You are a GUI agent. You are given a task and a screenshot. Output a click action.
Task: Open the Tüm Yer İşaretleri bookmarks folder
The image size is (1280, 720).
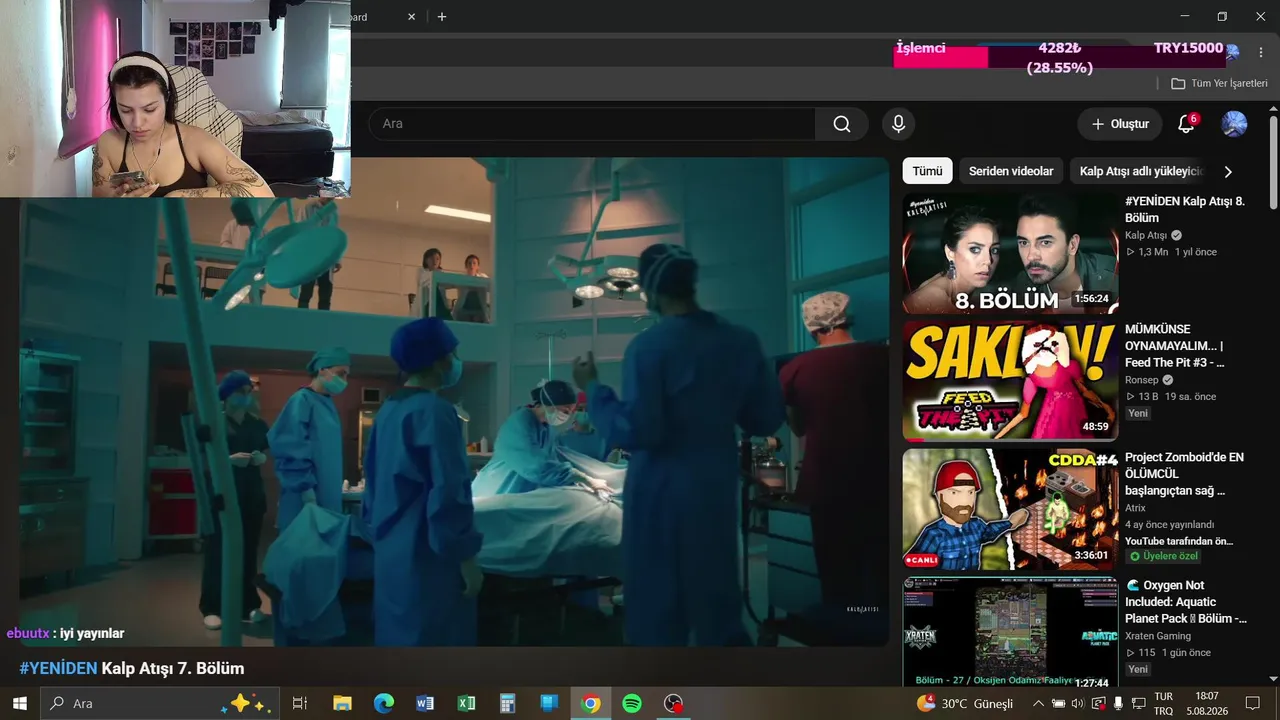tap(1219, 84)
